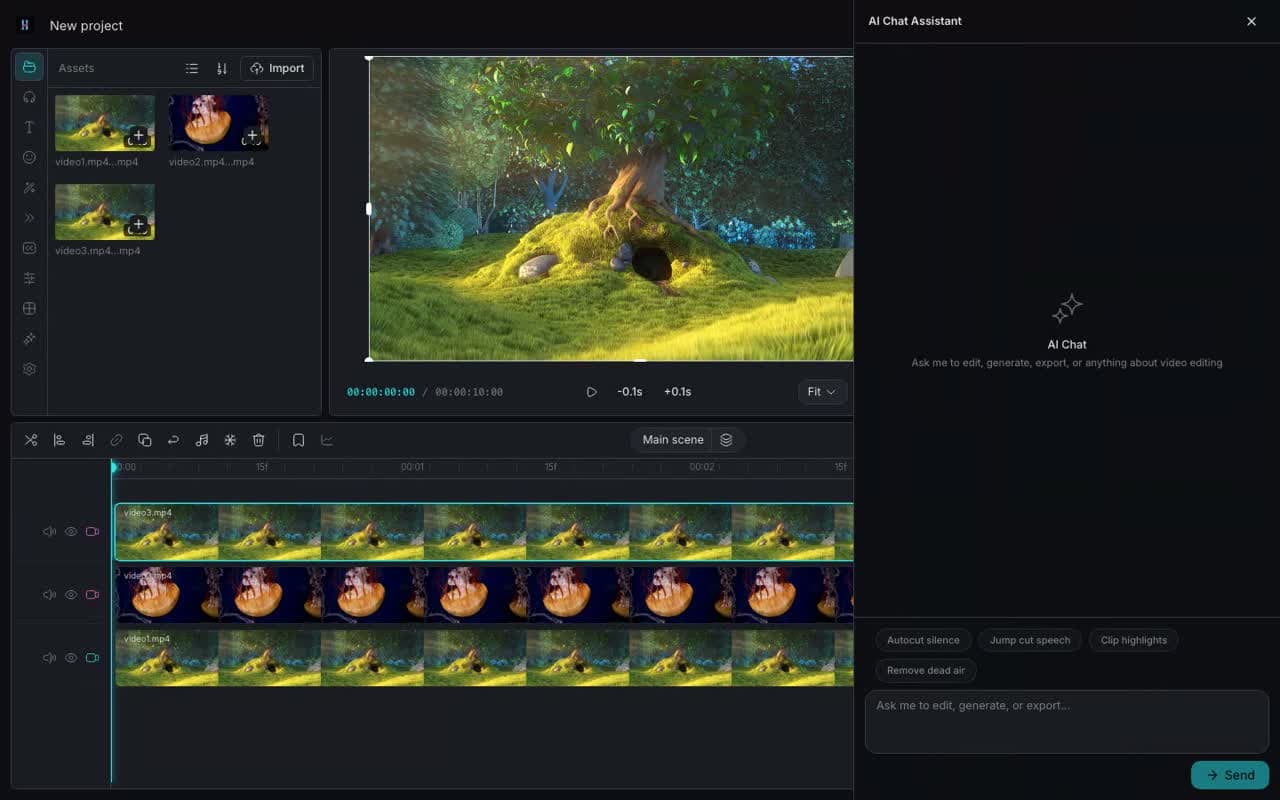Click the 00:02 mark on timeline ruler

702,467
